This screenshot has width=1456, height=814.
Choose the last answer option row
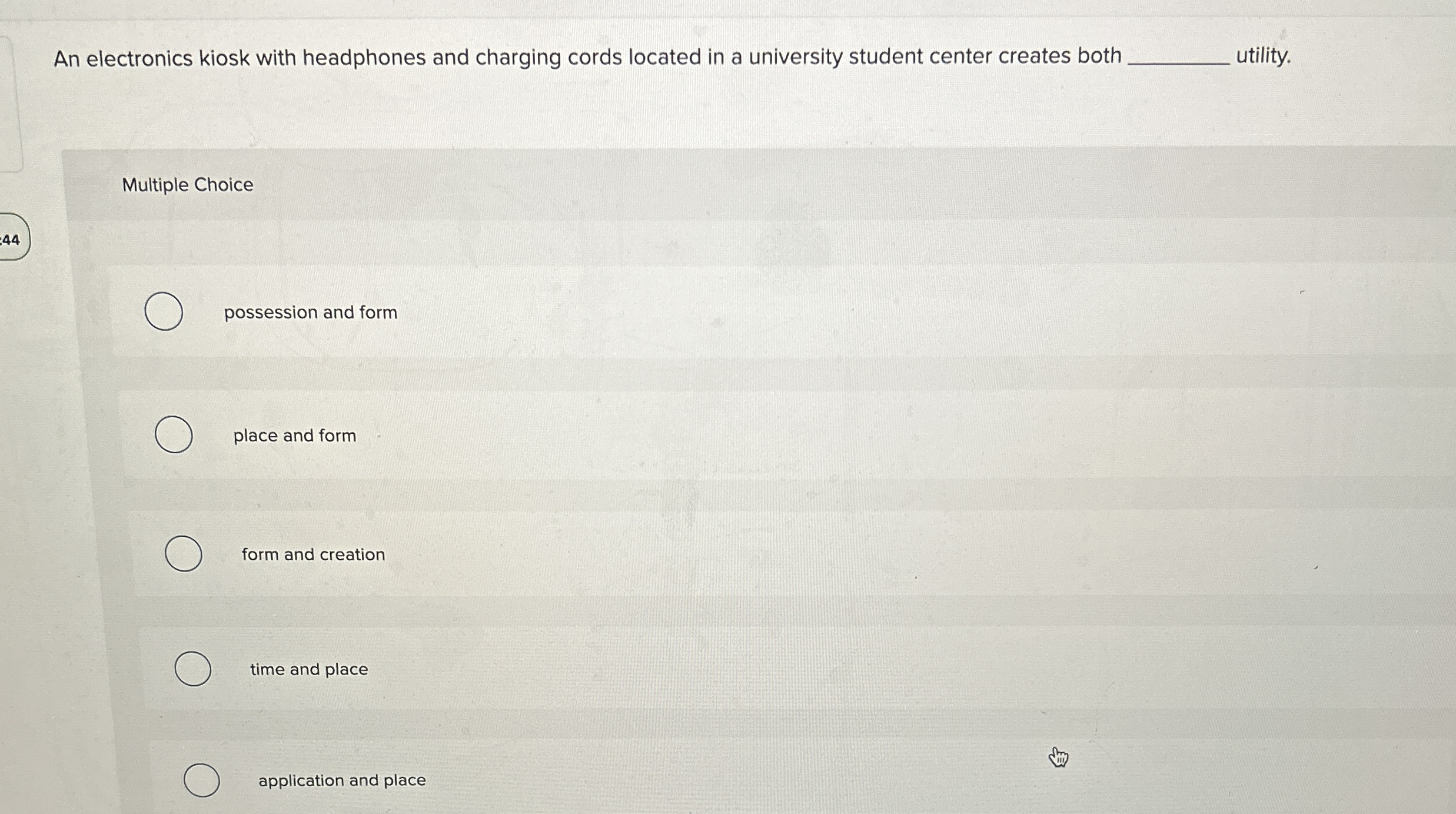[706, 781]
